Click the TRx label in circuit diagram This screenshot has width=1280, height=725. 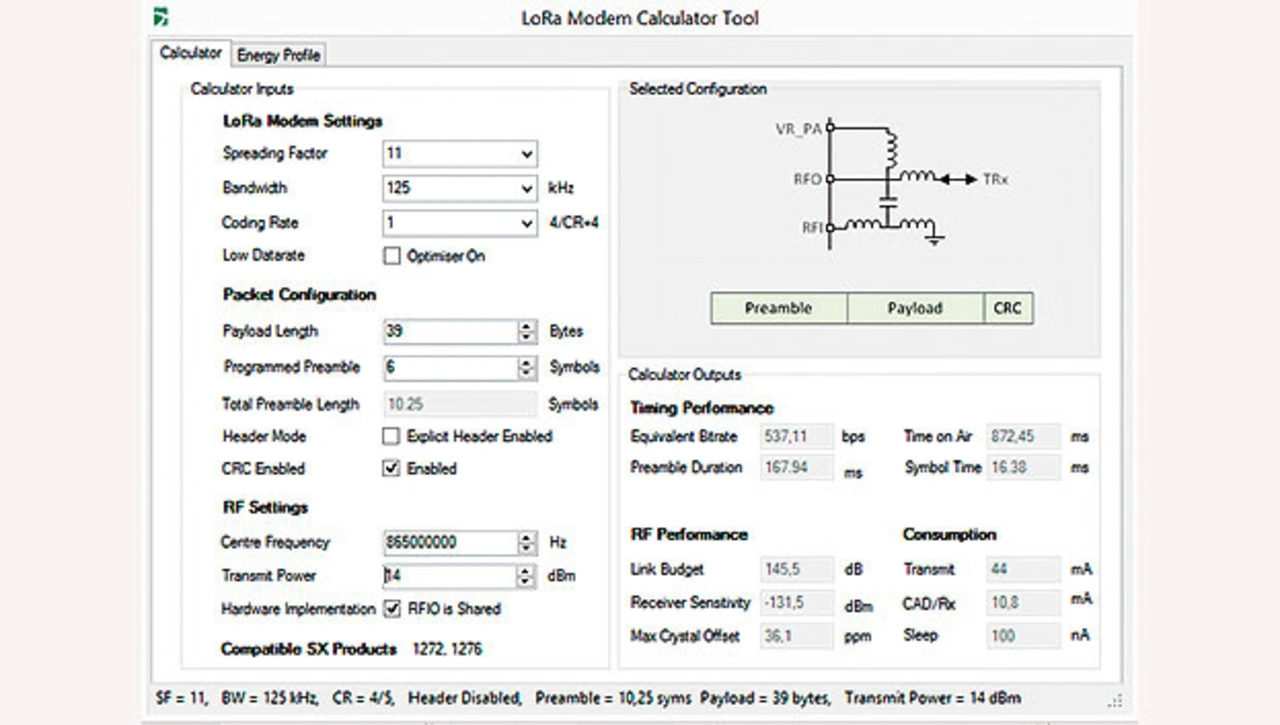[x=996, y=179]
